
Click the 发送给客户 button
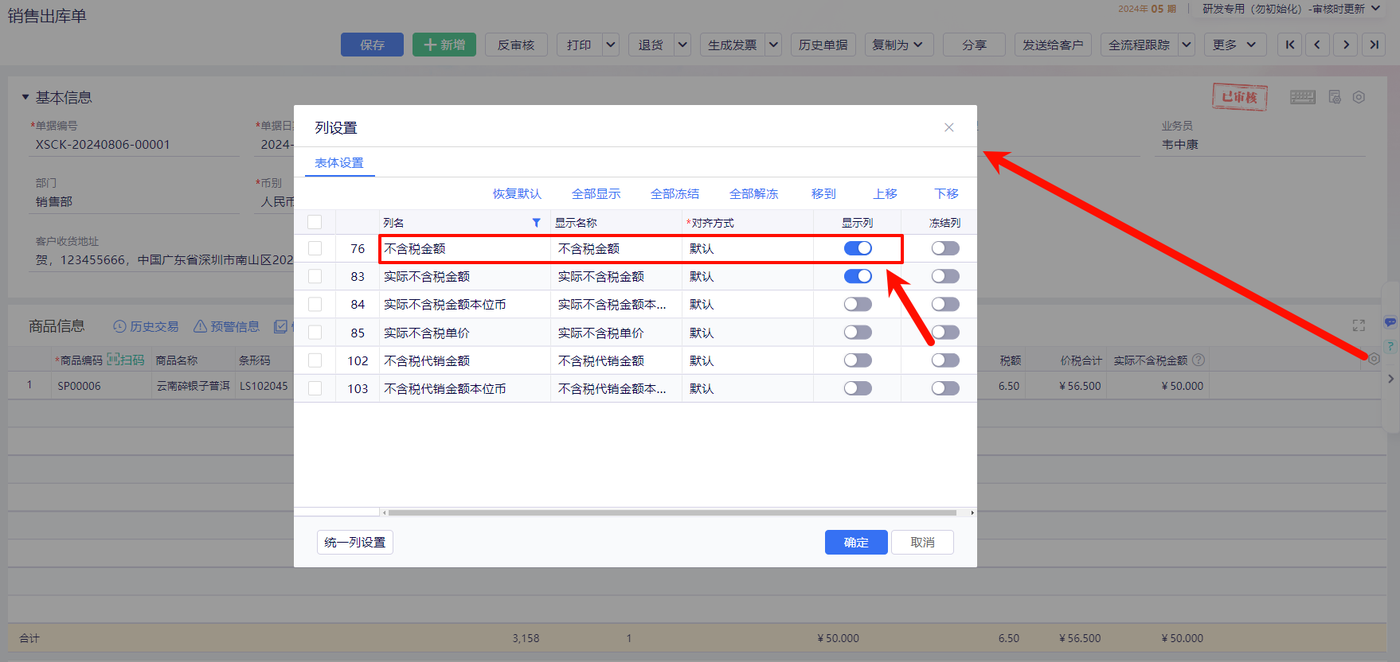[1053, 45]
